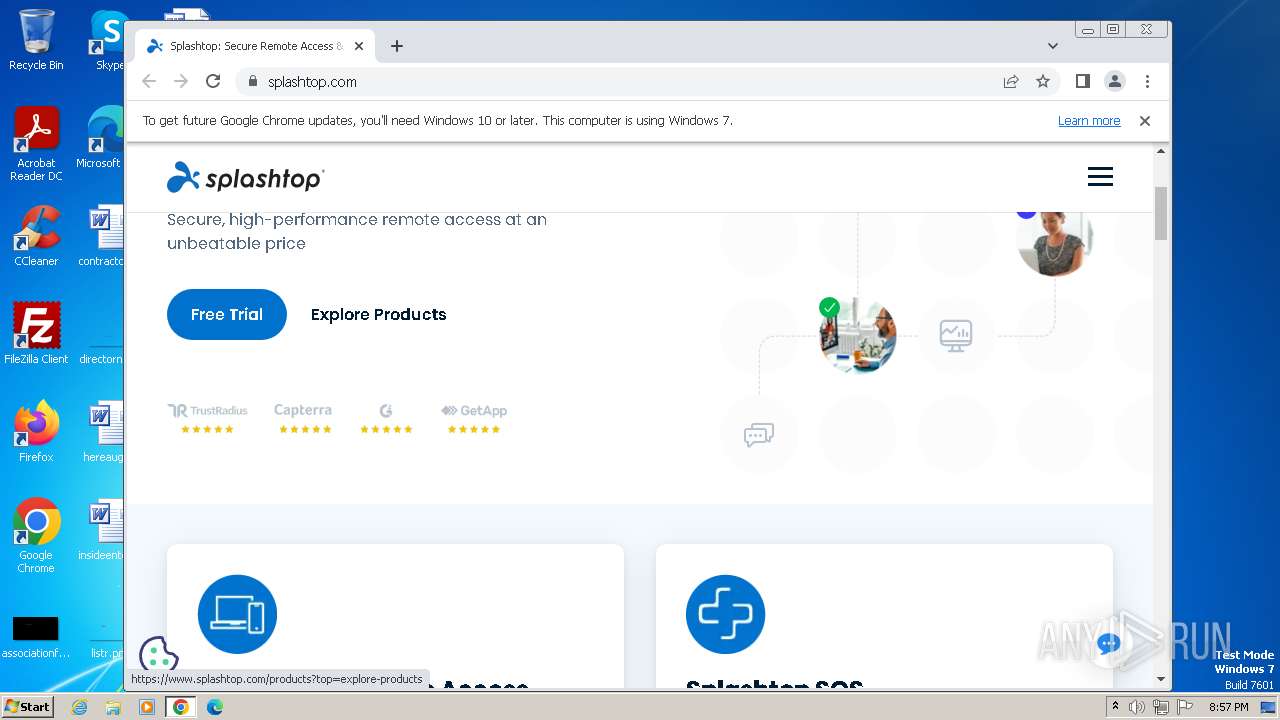This screenshot has width=1280, height=720.
Task: Open Chrome side panel icon
Action: (1083, 81)
